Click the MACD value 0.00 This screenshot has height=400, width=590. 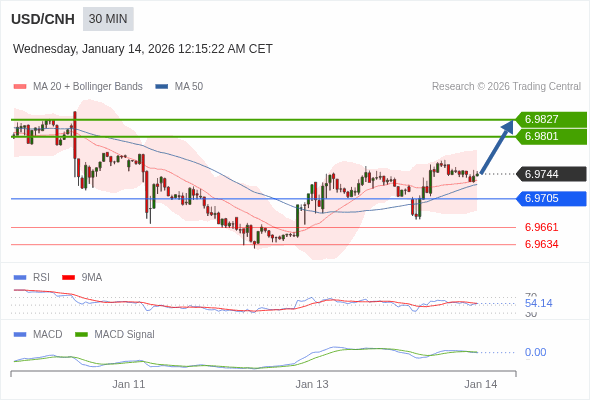coord(535,353)
